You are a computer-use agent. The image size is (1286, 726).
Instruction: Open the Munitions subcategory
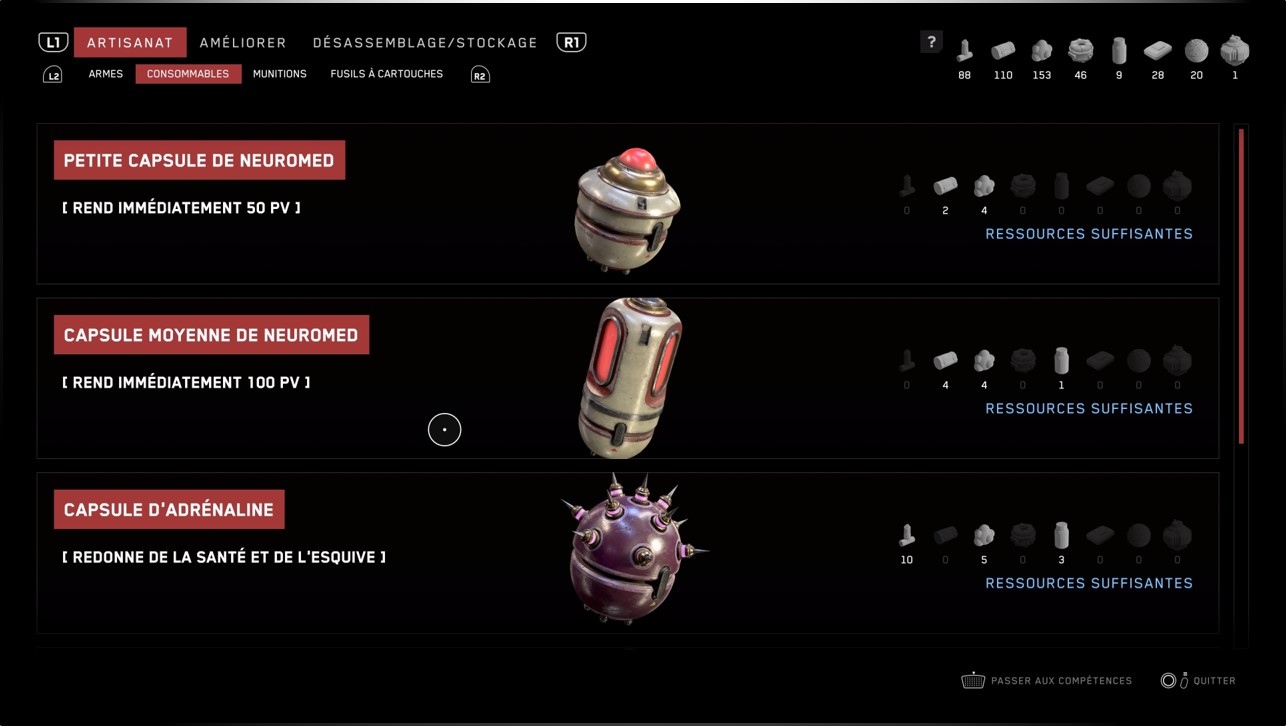coord(280,74)
